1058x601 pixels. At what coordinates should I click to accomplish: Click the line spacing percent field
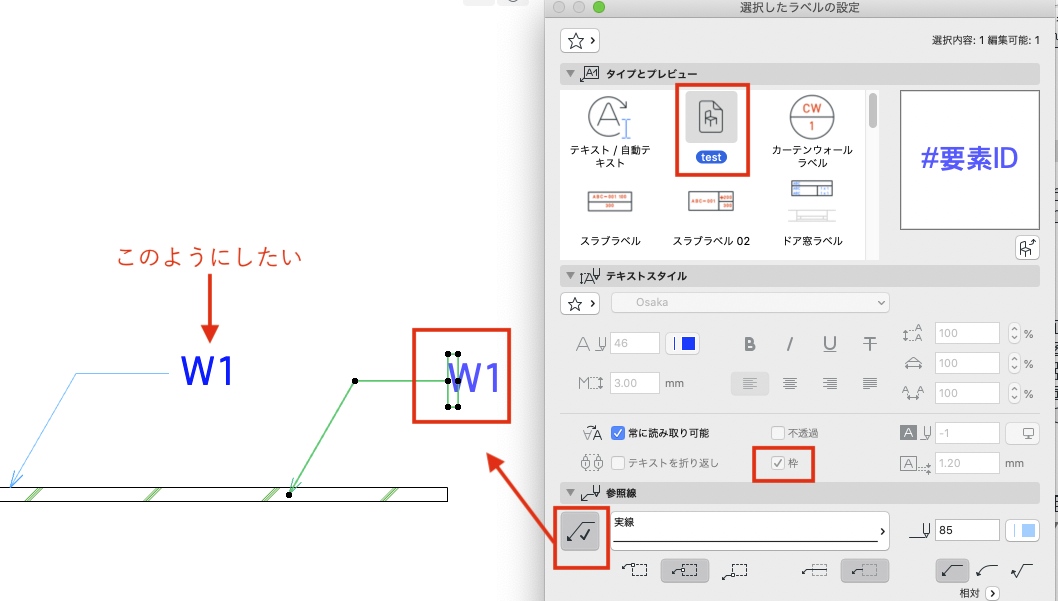coord(967,333)
